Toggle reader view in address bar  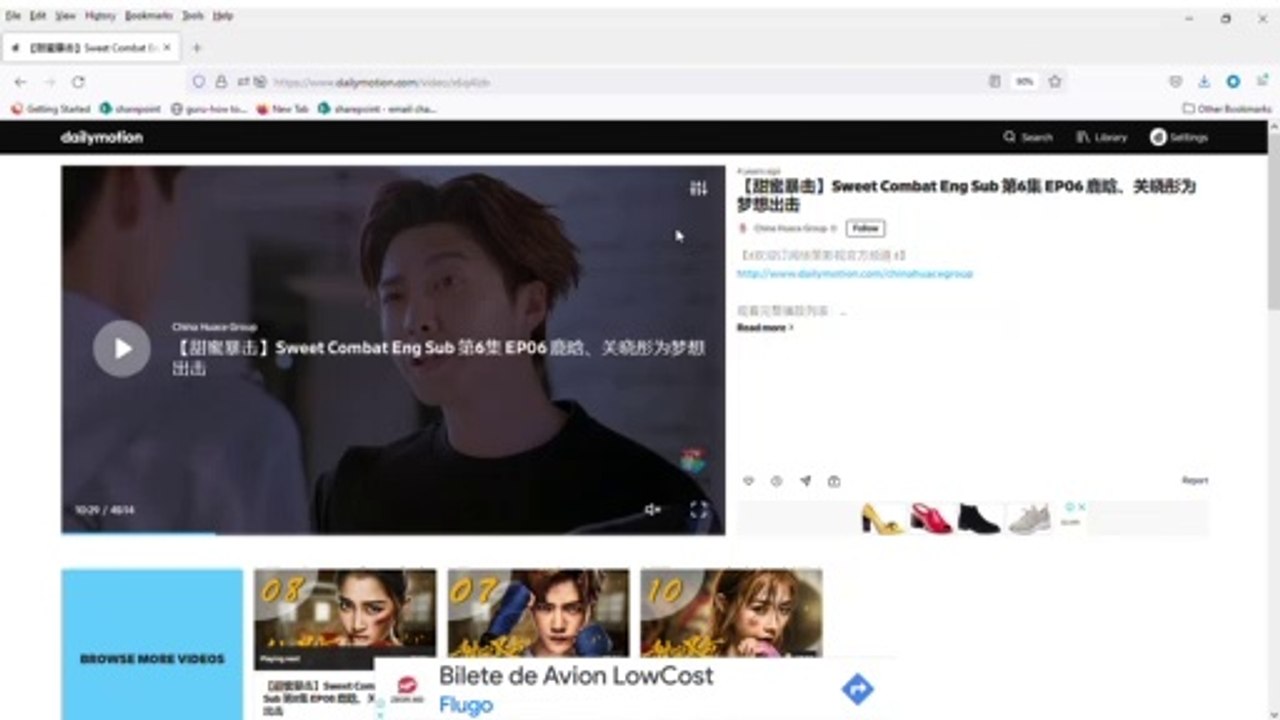[994, 82]
